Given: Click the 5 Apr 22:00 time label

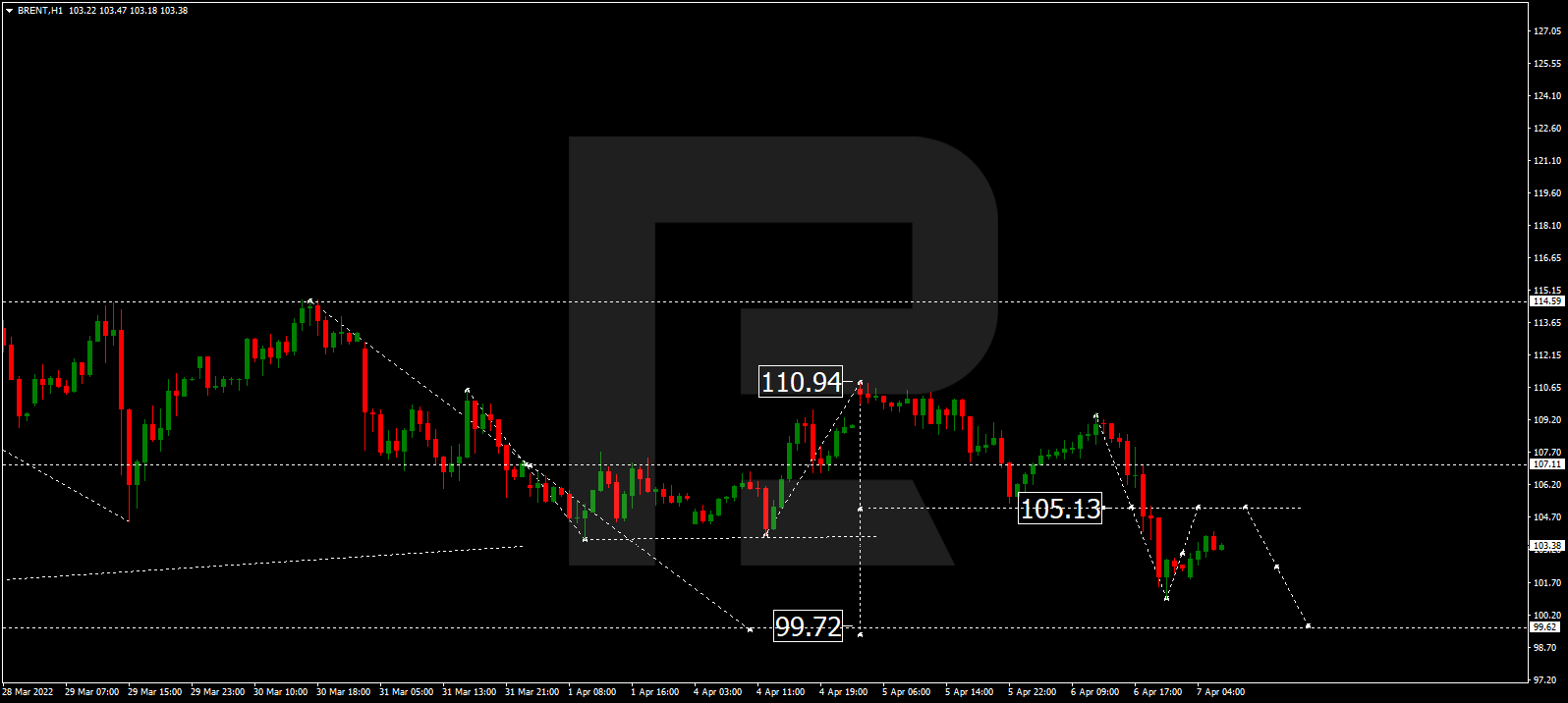Looking at the screenshot, I should click(x=1032, y=692).
